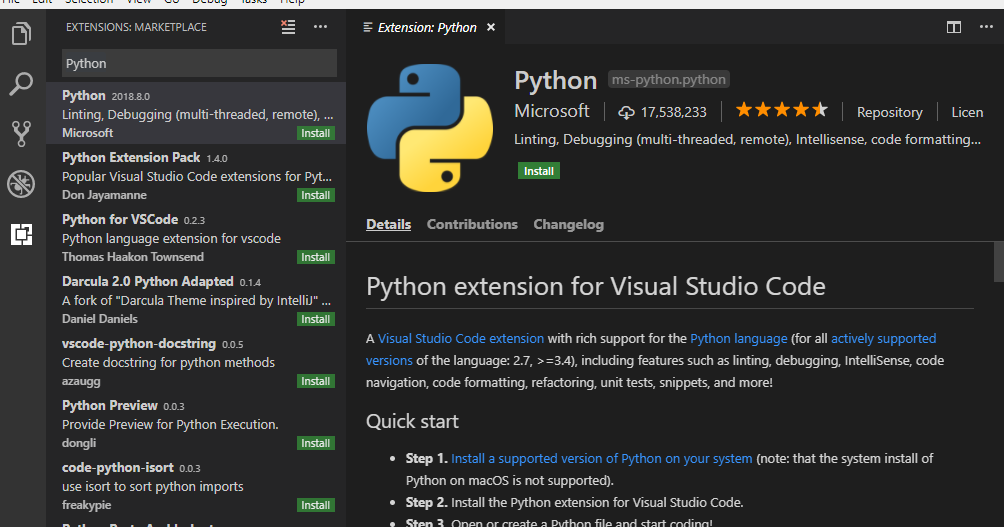Open the editor's More Actions menu

[x=985, y=28]
